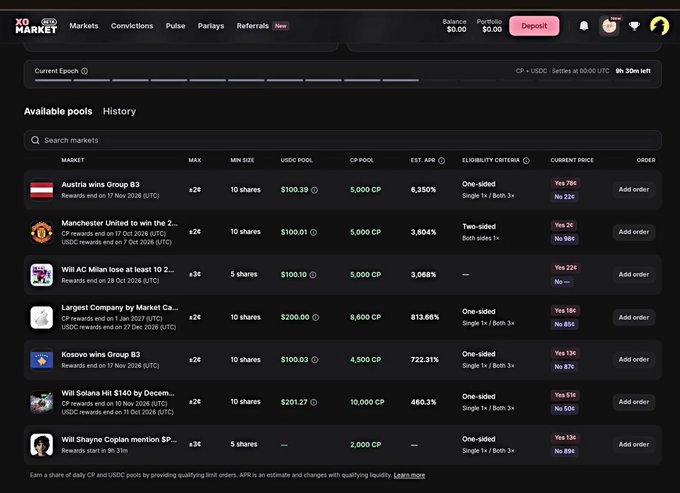Open the Convictions nav item
Viewport: 680px width, 493px height.
point(132,26)
